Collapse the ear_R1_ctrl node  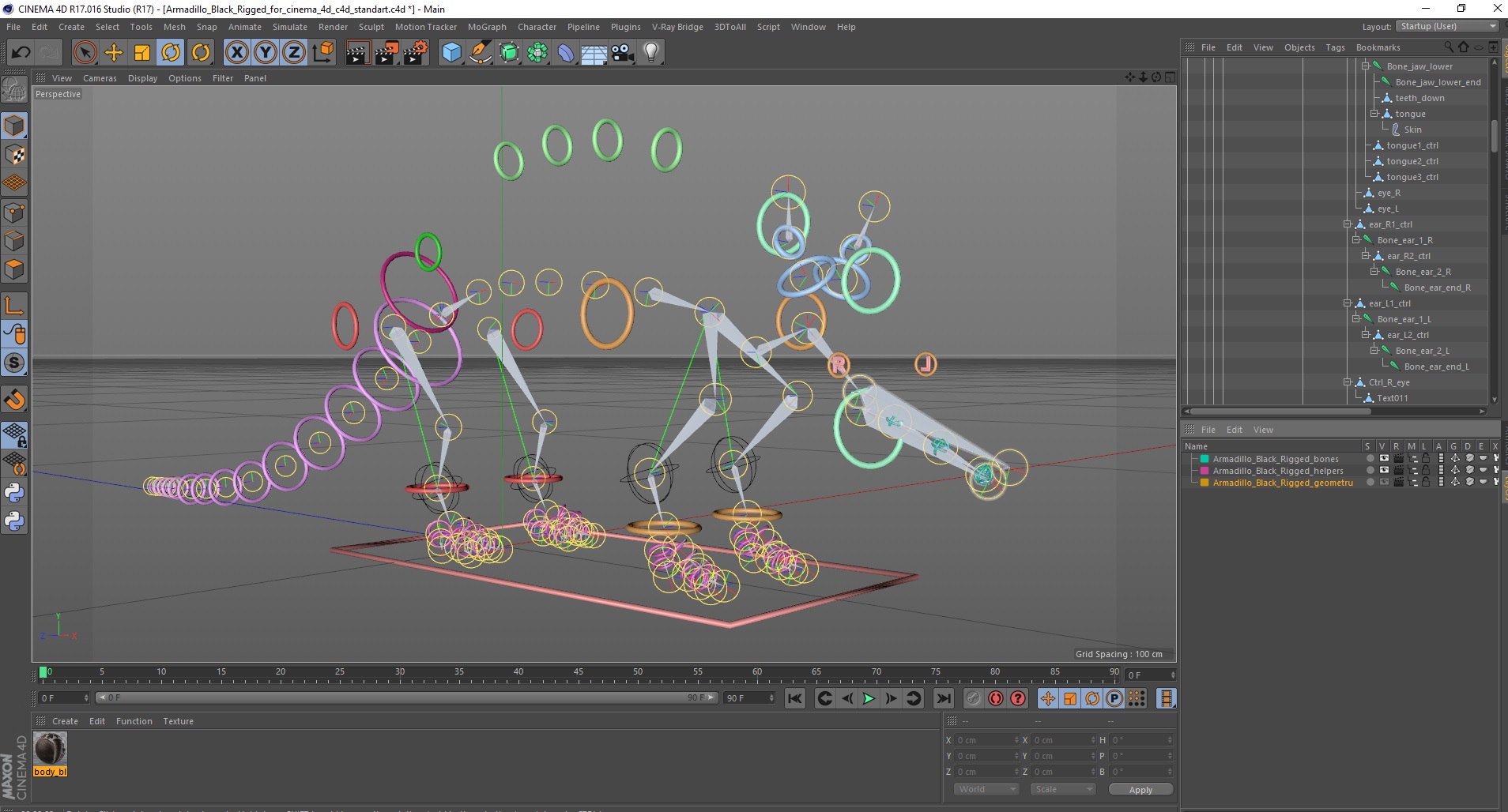point(1348,224)
